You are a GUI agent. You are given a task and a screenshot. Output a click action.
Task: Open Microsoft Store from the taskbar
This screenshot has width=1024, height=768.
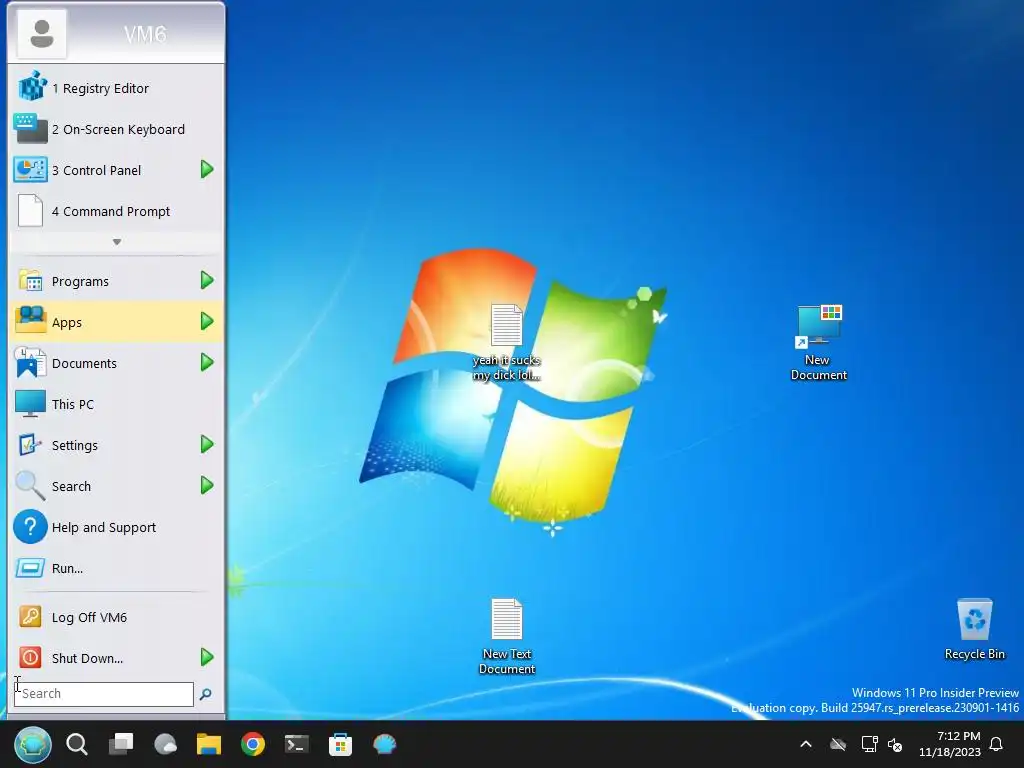pyautogui.click(x=340, y=744)
